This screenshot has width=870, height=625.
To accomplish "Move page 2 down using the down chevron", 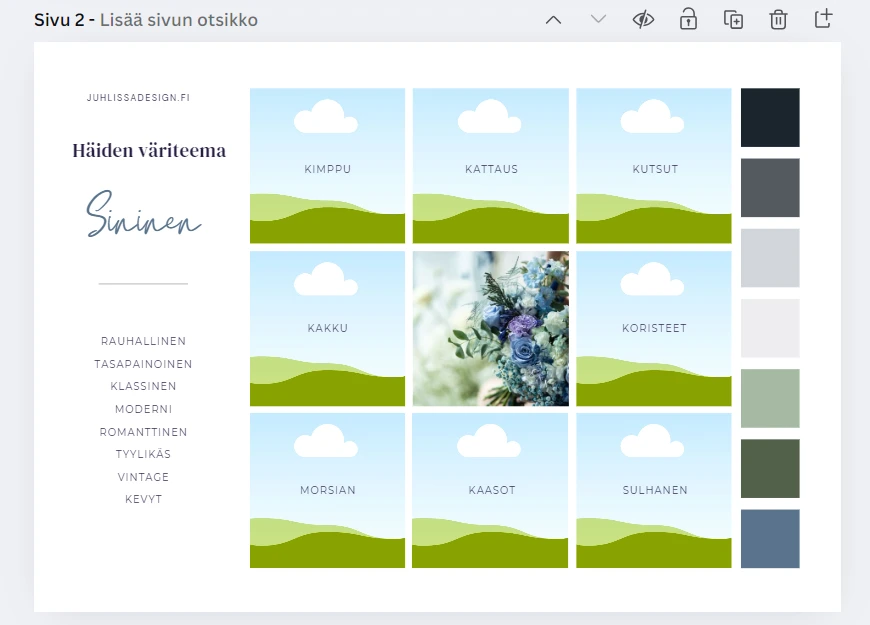I will click(x=598, y=18).
